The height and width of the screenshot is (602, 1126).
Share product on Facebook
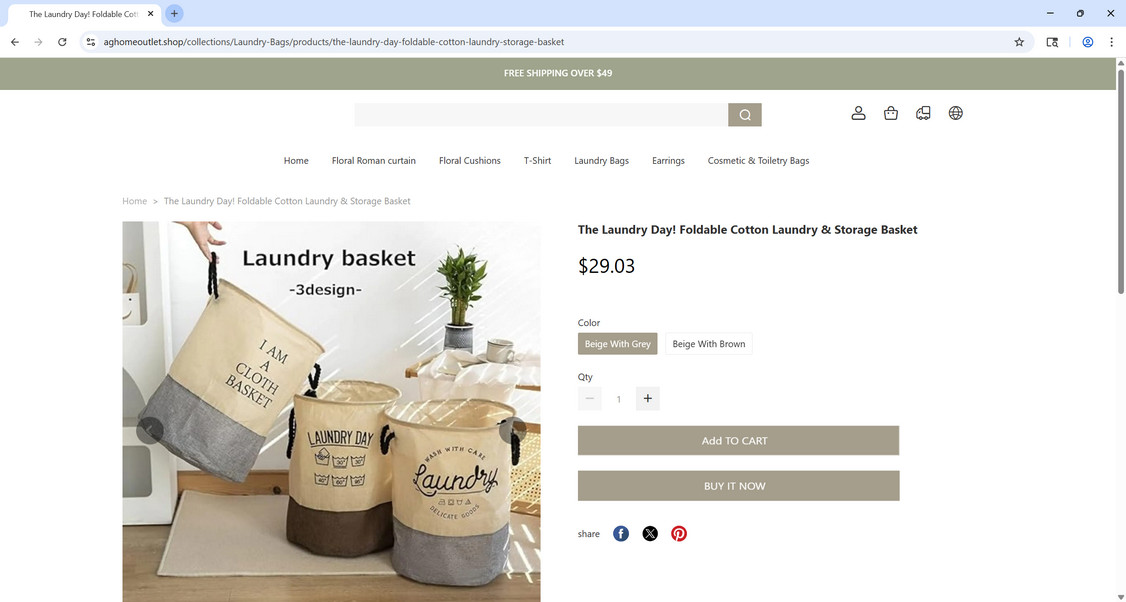tap(621, 534)
